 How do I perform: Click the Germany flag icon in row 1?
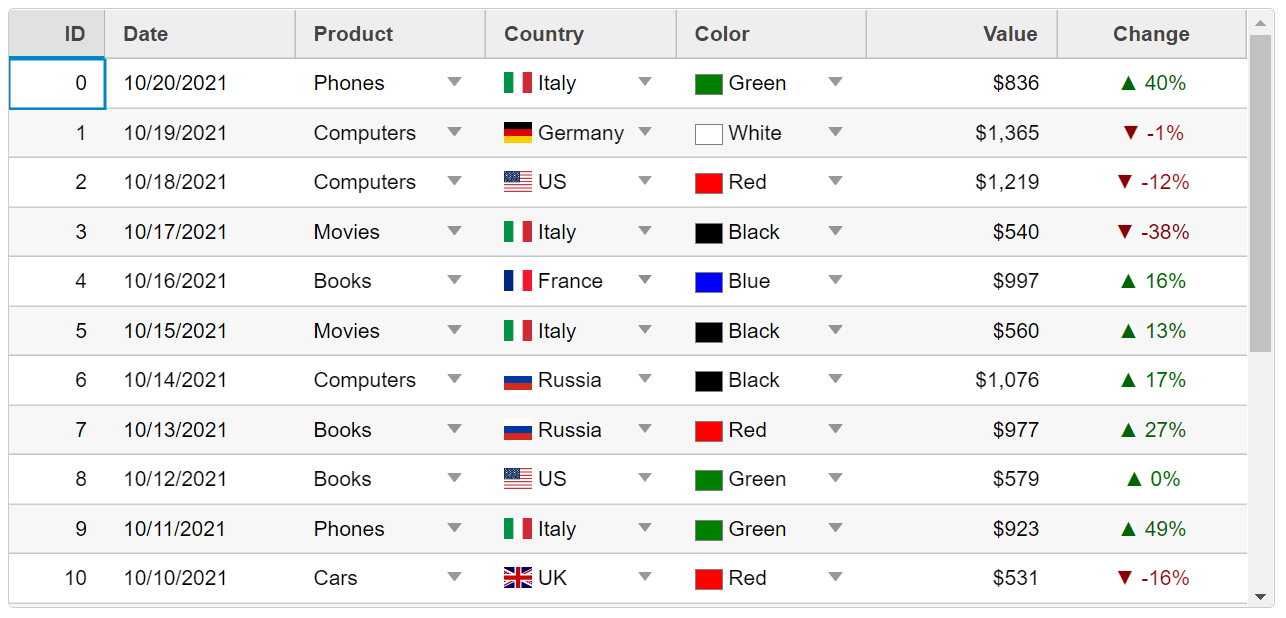pyautogui.click(x=517, y=133)
